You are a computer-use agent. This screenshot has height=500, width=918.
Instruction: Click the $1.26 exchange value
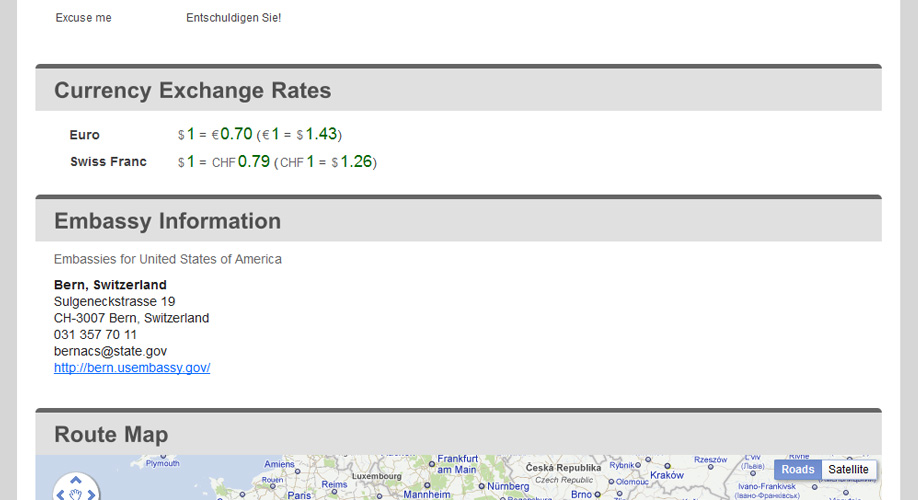pyautogui.click(x=352, y=162)
